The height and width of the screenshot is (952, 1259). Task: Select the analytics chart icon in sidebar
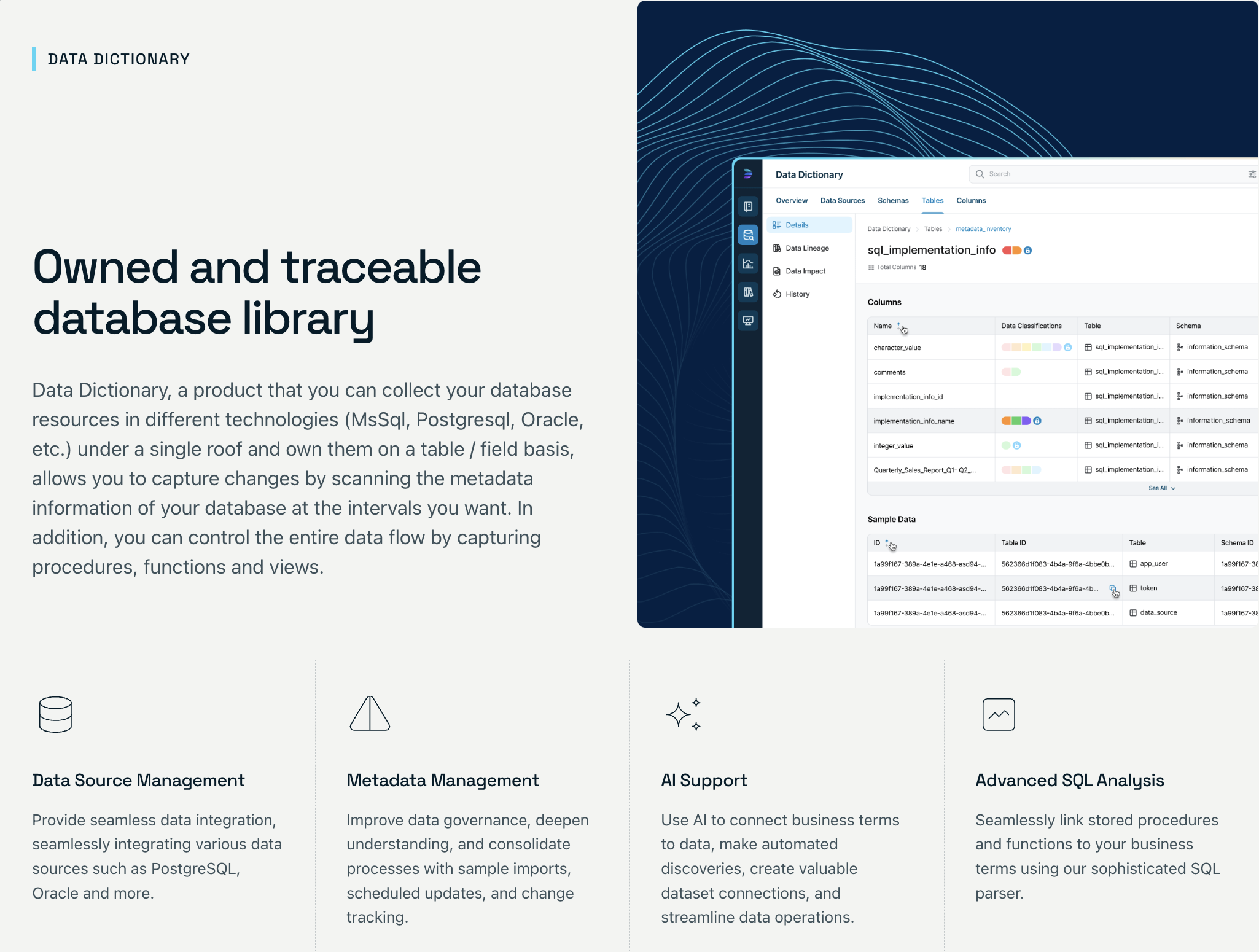(x=748, y=262)
